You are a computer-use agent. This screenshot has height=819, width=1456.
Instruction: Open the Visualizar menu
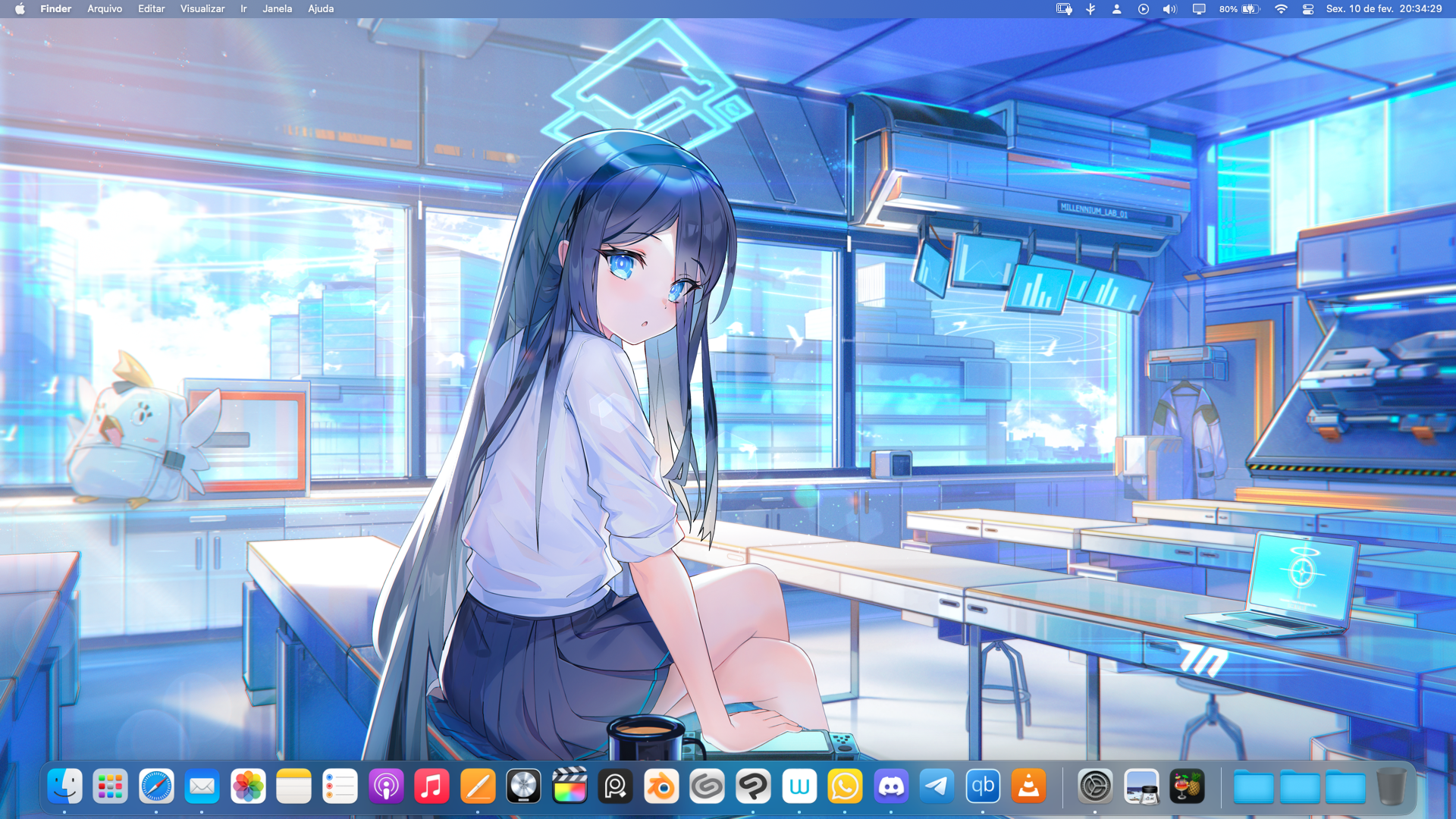coord(202,9)
